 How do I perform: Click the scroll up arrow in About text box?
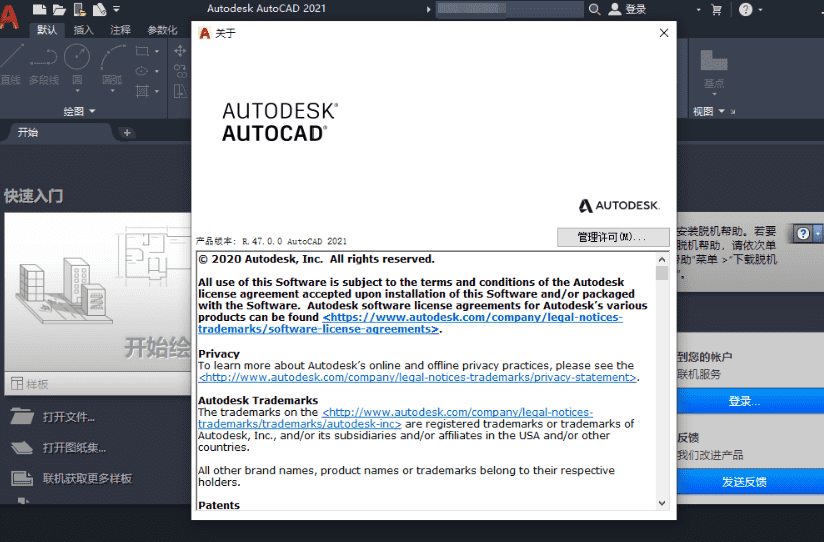pos(662,259)
